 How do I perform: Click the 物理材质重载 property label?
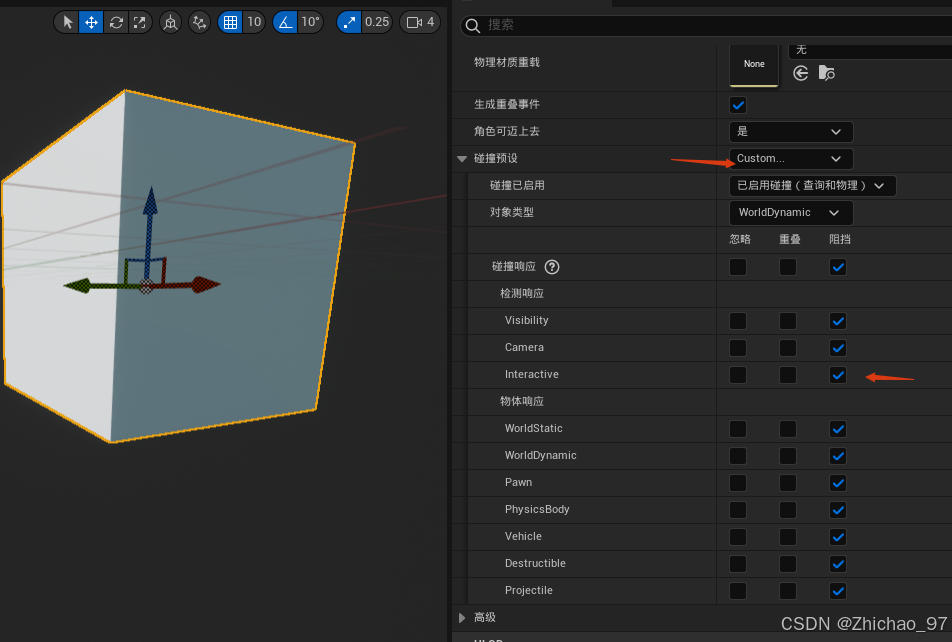[507, 62]
